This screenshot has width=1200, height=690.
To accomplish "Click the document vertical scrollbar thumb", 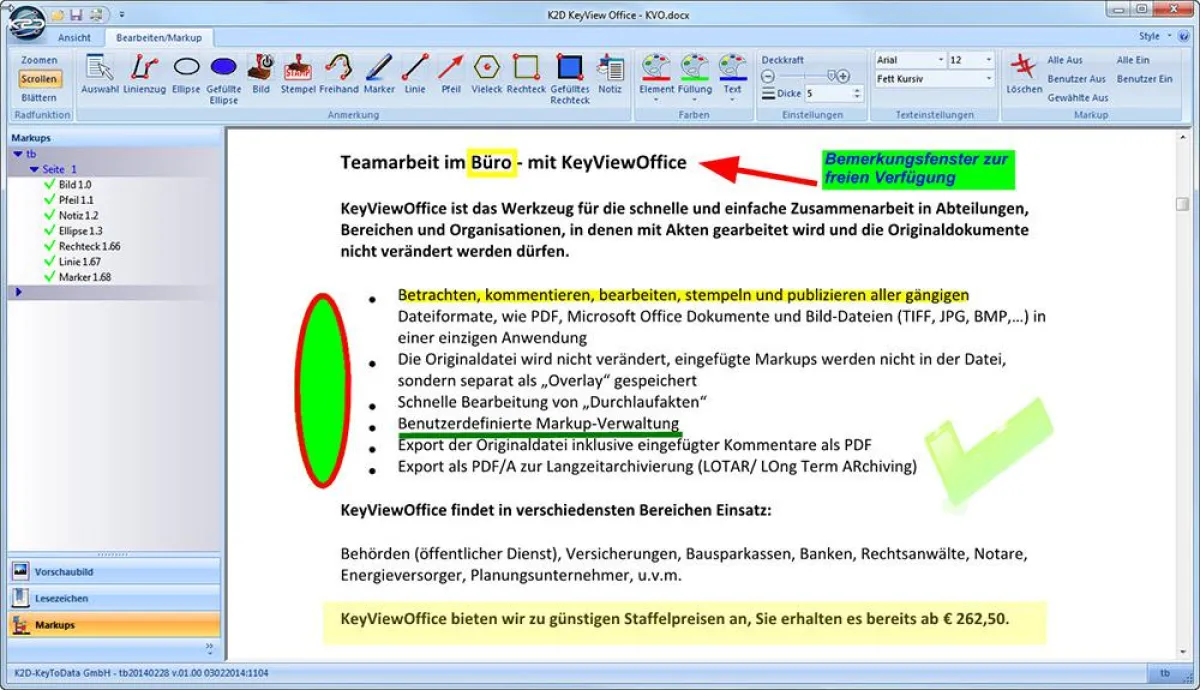I will click(1182, 204).
